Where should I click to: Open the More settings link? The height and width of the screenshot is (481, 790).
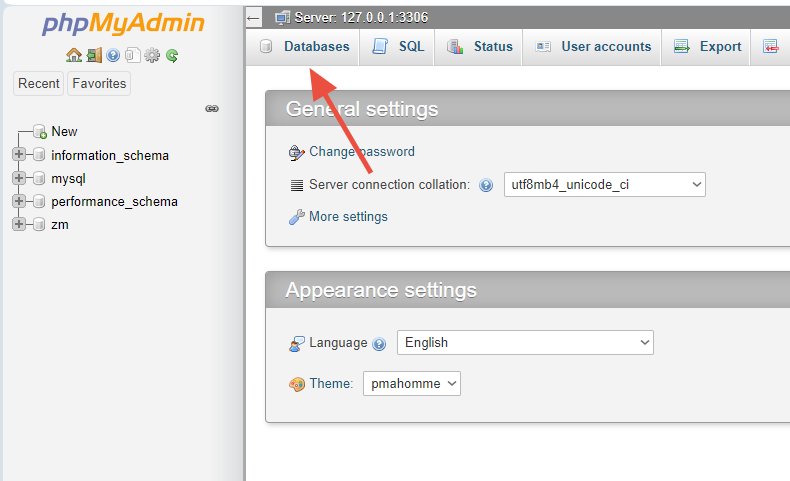pyautogui.click(x=348, y=216)
